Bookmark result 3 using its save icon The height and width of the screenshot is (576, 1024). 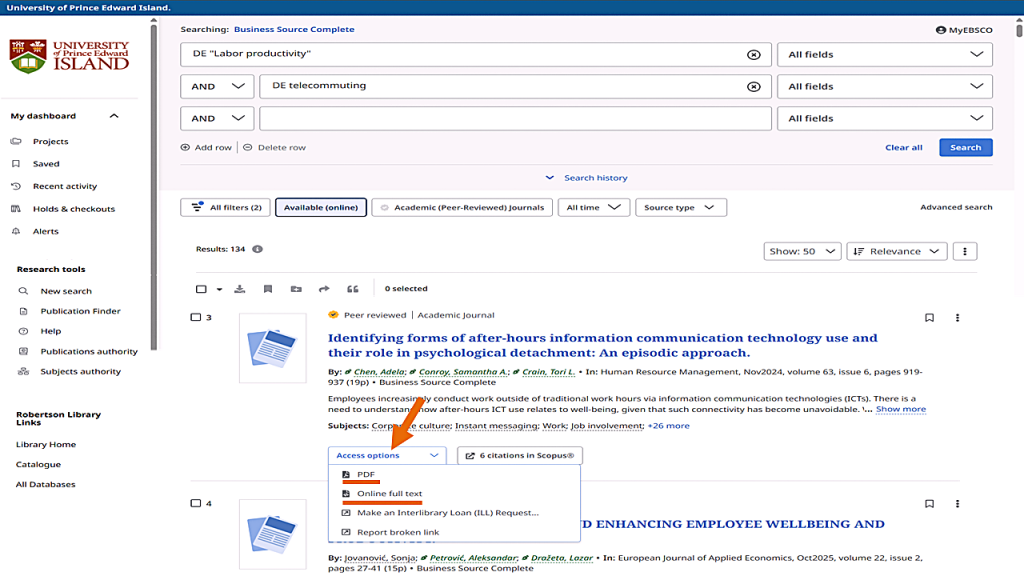(x=929, y=318)
